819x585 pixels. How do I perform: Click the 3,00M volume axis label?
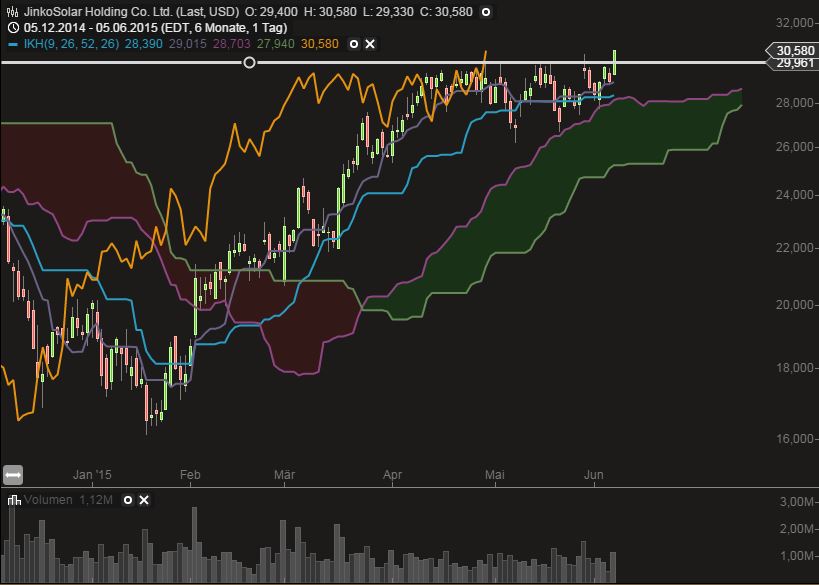[797, 502]
